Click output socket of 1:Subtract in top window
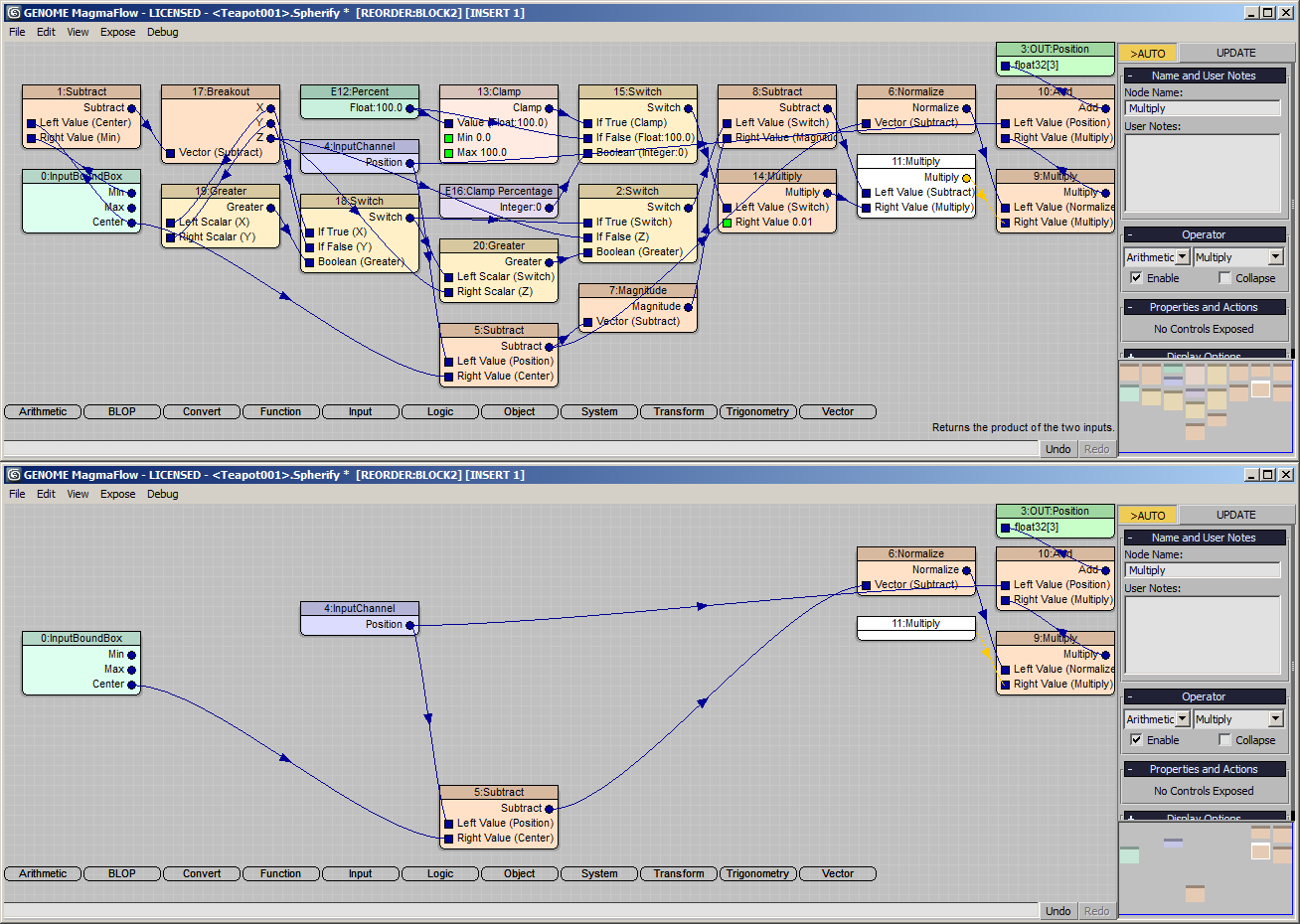This screenshot has height=924, width=1300. [x=131, y=108]
